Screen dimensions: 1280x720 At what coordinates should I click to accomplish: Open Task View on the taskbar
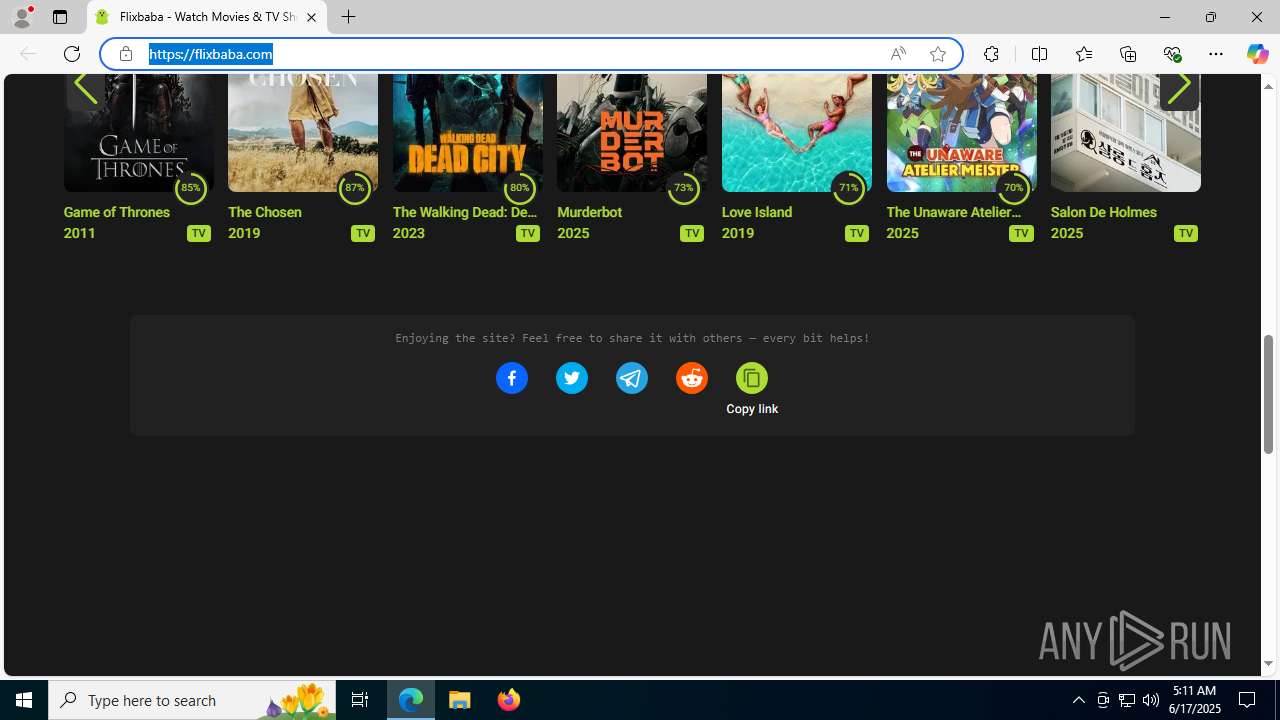click(360, 700)
